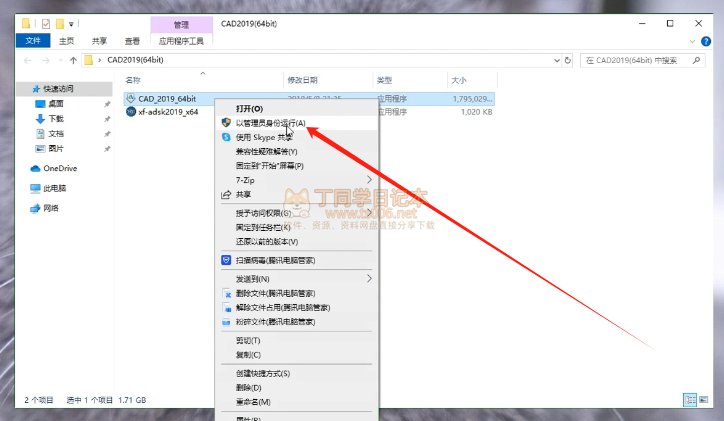Go up one folder level
The image size is (724, 421).
coord(73,60)
